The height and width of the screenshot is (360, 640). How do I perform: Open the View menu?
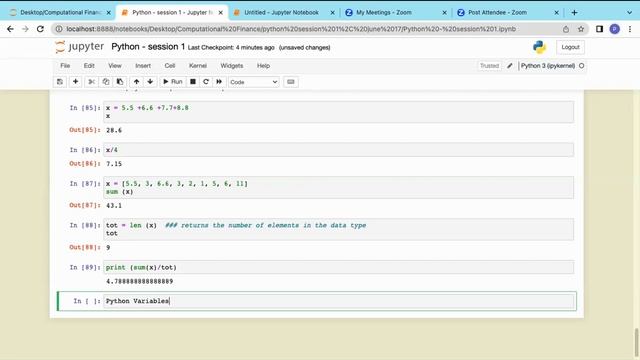pos(115,66)
